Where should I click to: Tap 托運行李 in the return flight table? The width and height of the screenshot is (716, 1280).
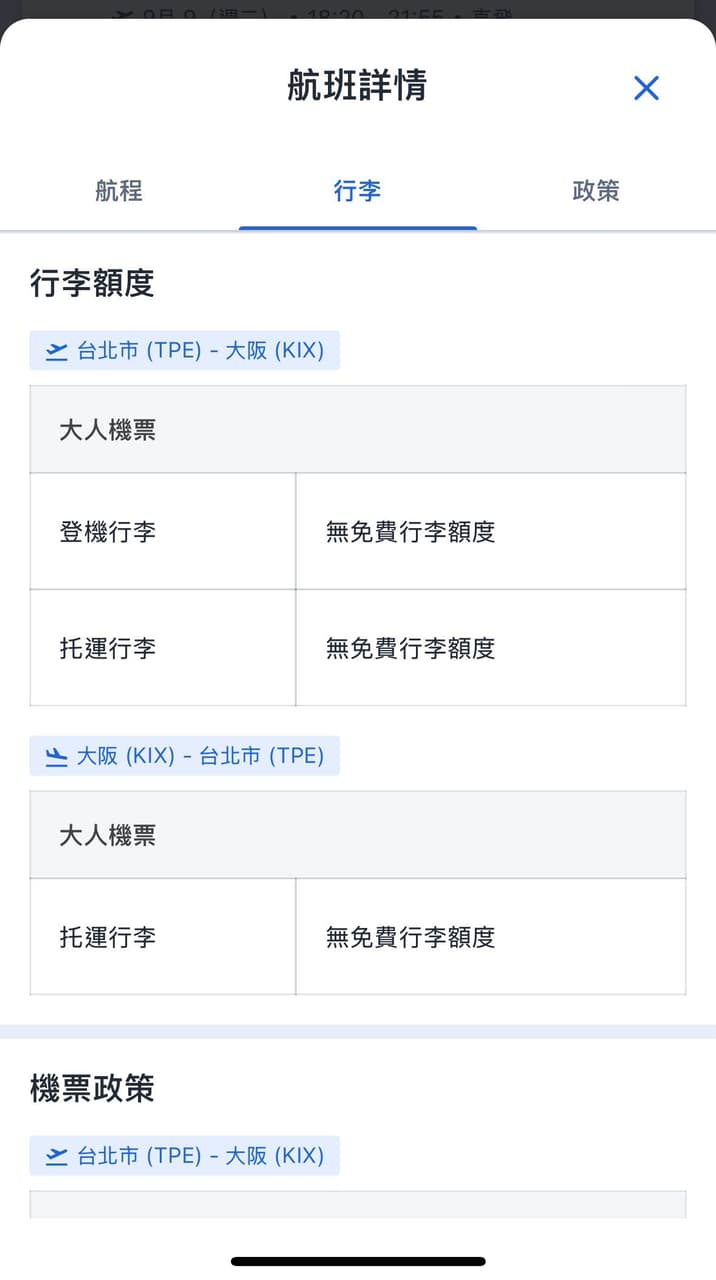[108, 937]
